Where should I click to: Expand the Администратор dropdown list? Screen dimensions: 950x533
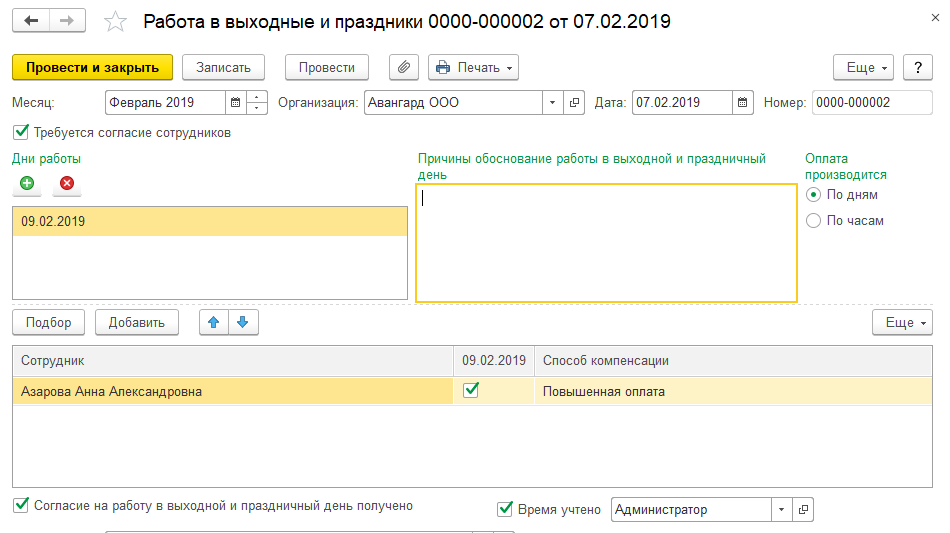tap(781, 509)
